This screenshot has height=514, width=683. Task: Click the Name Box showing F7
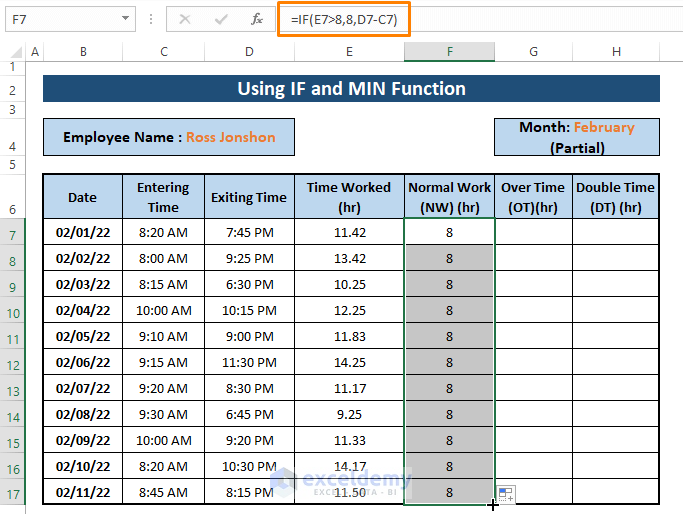[x=70, y=19]
